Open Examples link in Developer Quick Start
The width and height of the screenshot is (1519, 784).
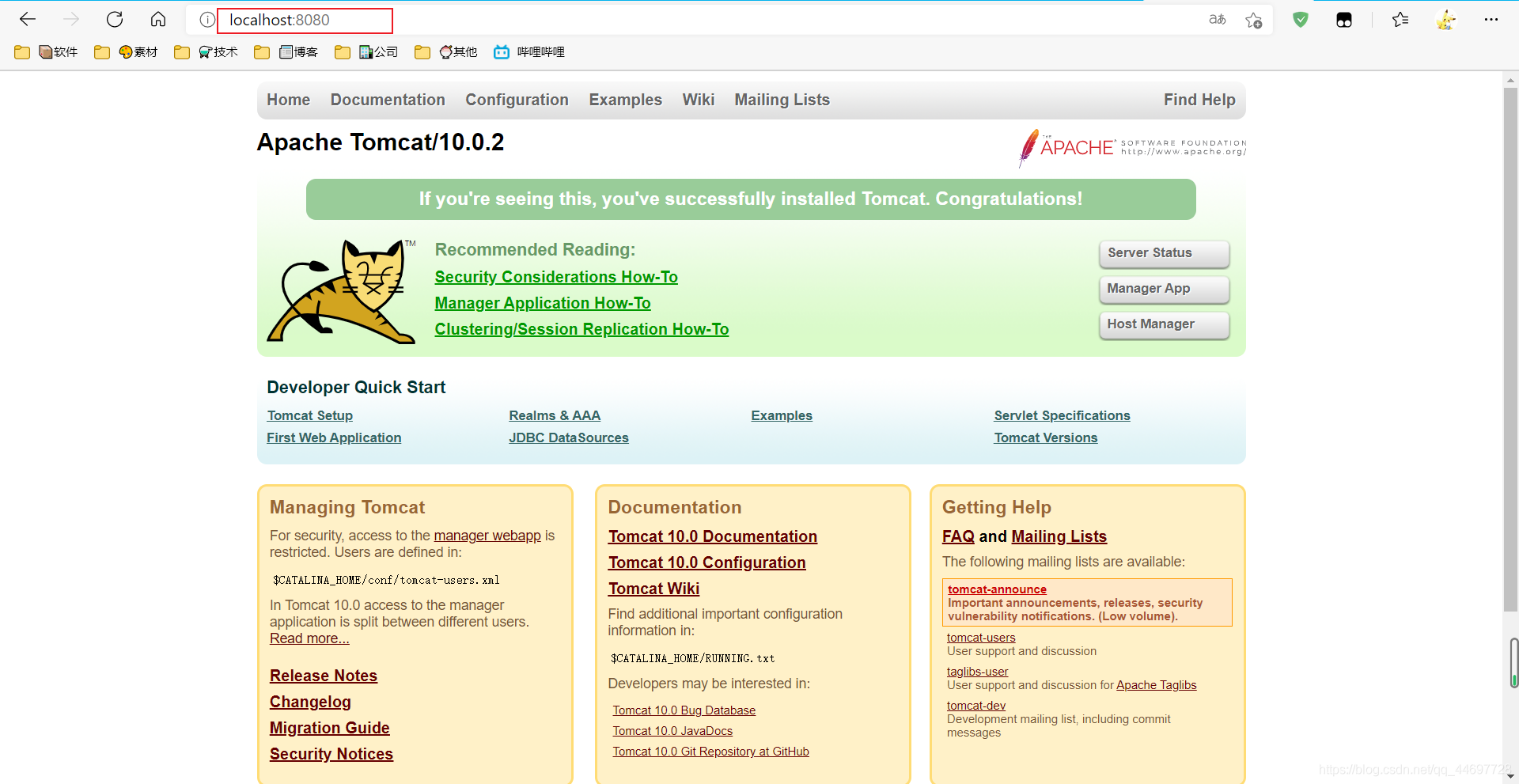(x=782, y=415)
